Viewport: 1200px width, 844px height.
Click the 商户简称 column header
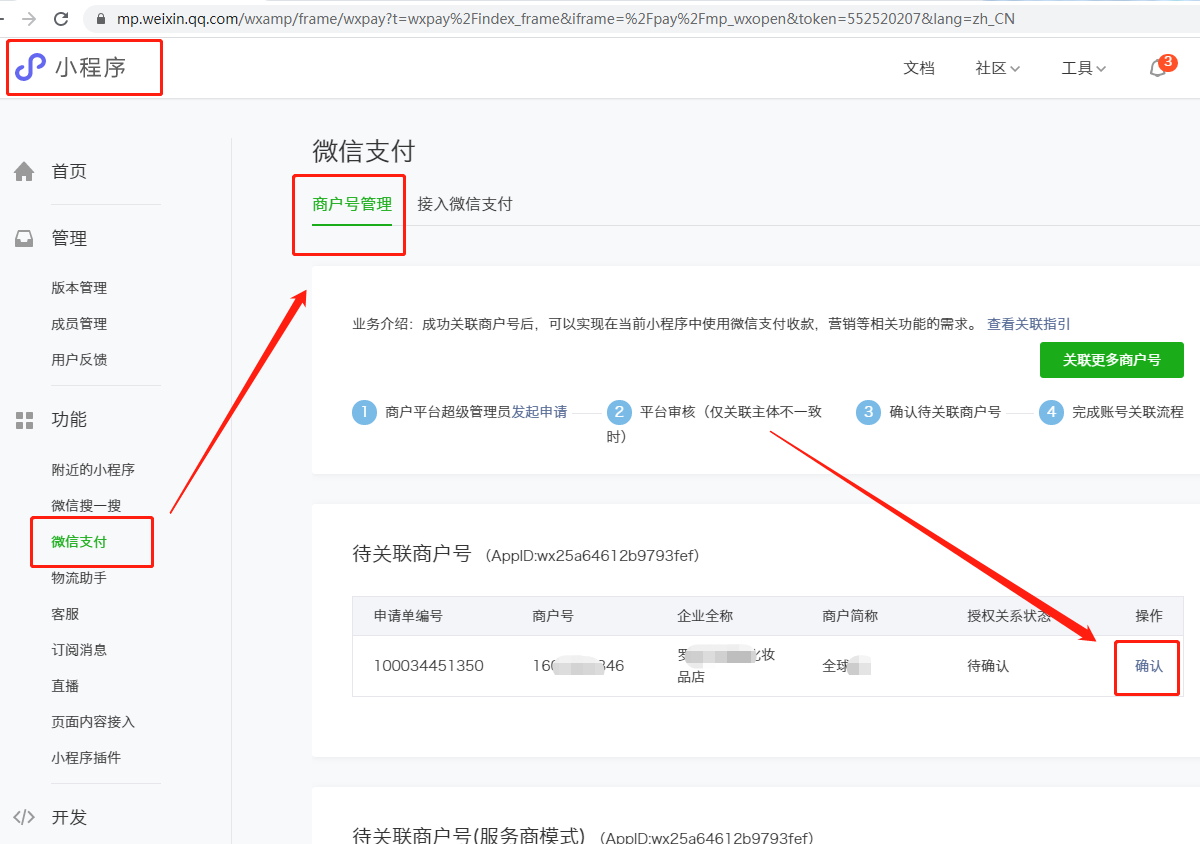[x=850, y=616]
